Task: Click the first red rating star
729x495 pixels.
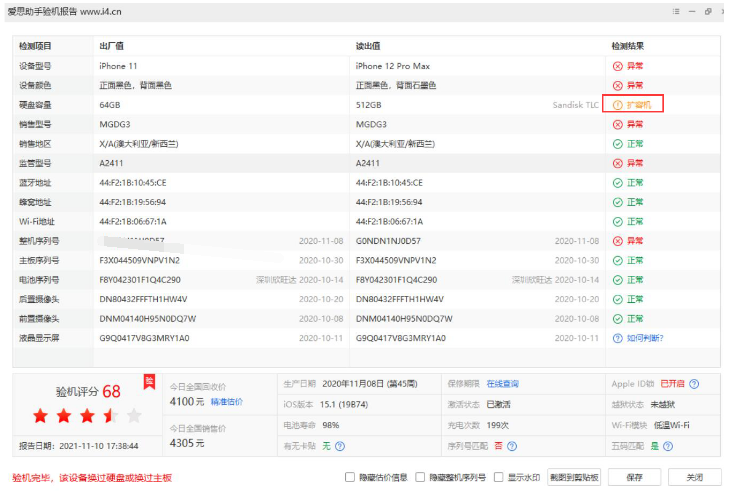Action: tap(40, 416)
